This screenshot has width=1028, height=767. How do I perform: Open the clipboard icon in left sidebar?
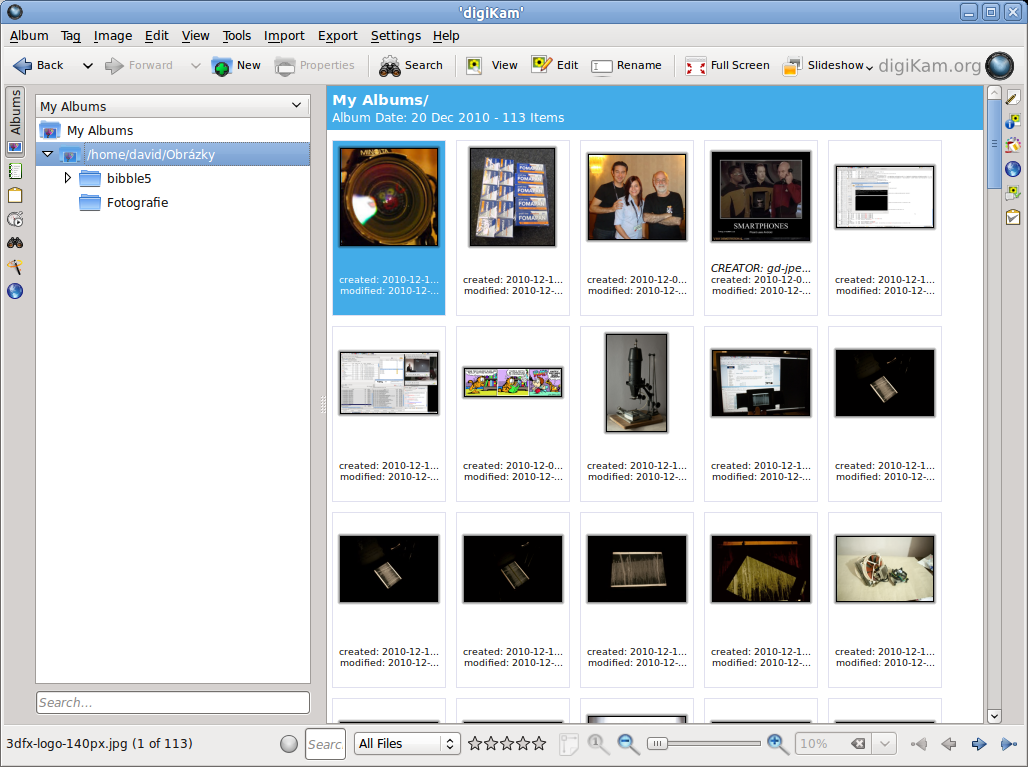tap(15, 195)
